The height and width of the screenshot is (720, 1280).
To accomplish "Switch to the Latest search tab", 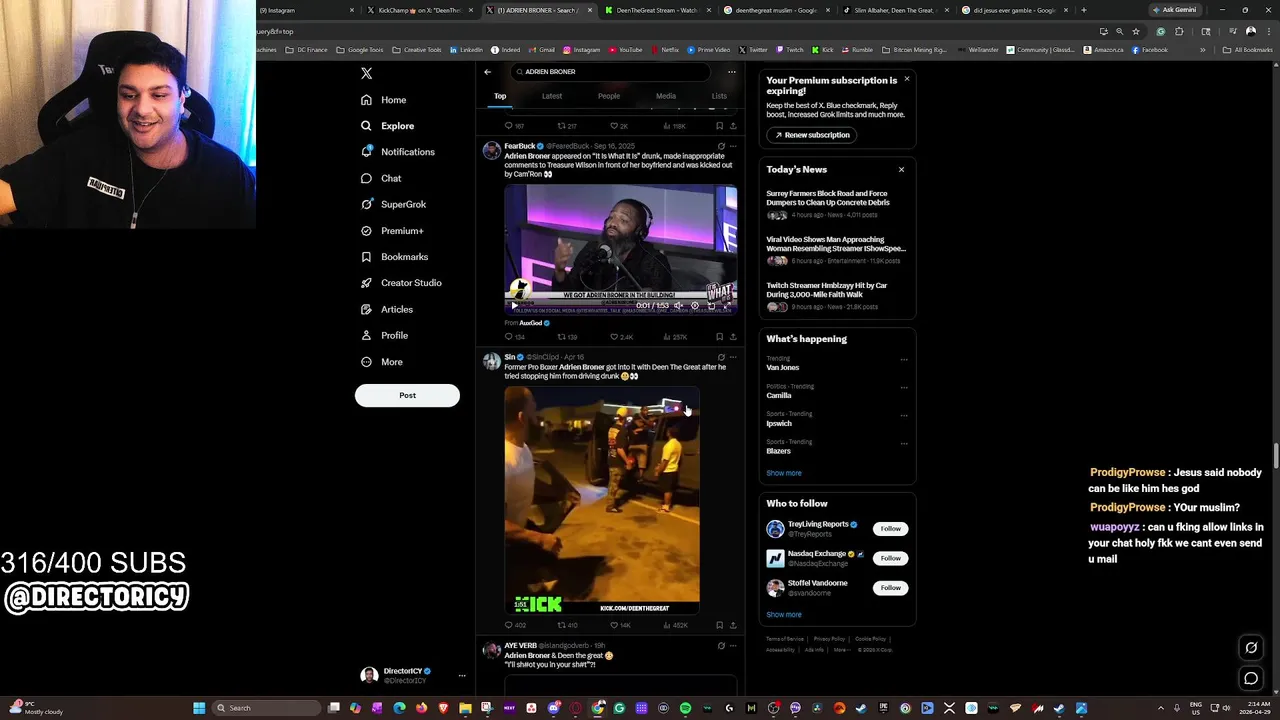I will pyautogui.click(x=552, y=96).
